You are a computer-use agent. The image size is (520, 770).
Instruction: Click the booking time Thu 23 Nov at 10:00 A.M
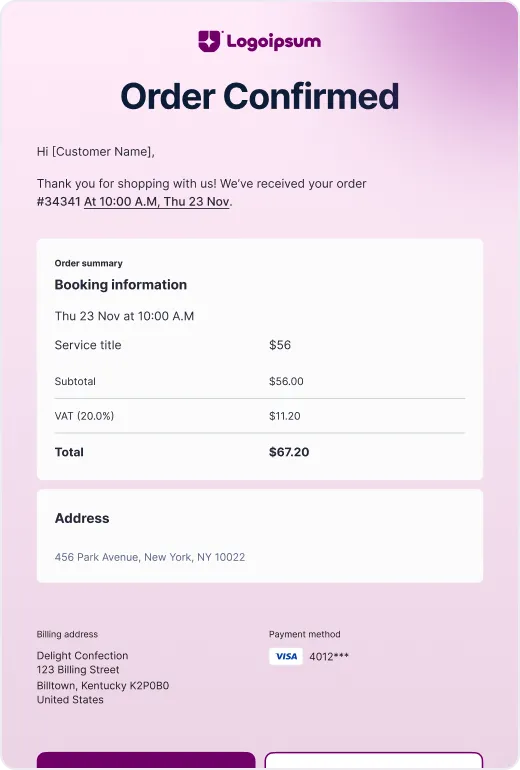point(124,316)
